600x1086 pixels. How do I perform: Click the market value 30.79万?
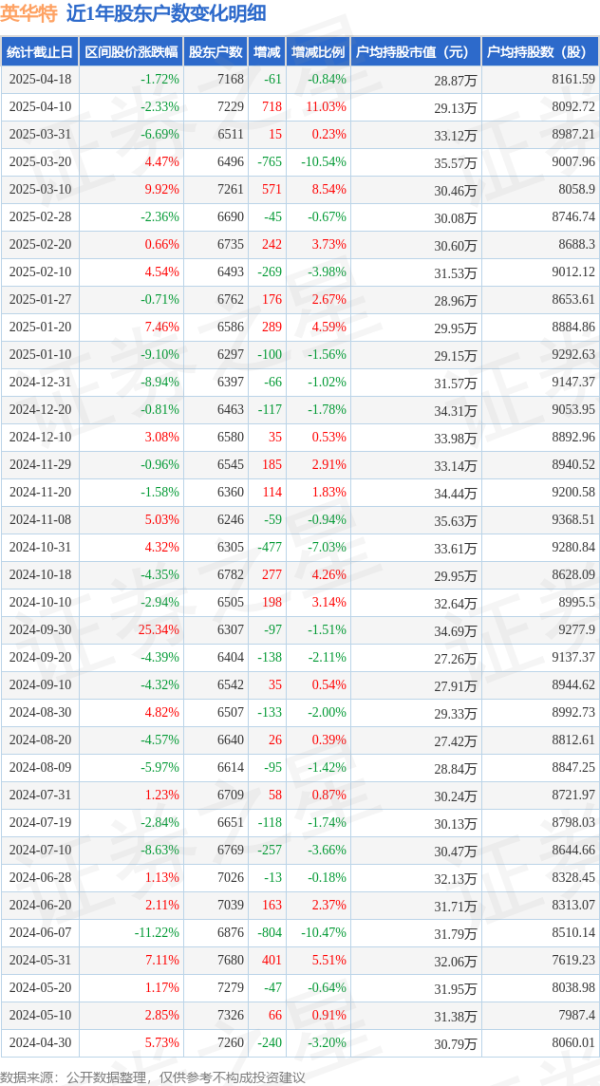coord(456,1046)
